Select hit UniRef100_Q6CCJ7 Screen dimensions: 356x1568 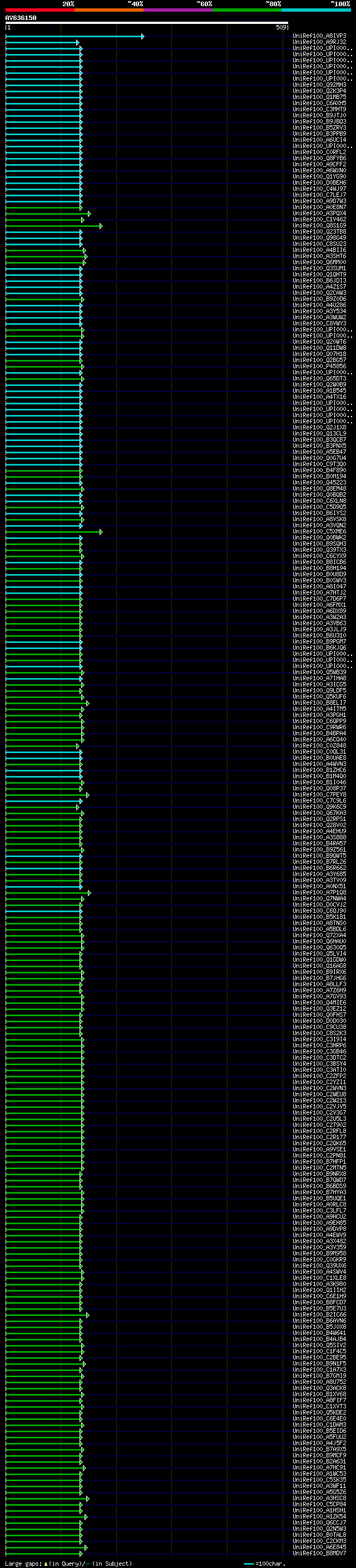tap(319, 1522)
